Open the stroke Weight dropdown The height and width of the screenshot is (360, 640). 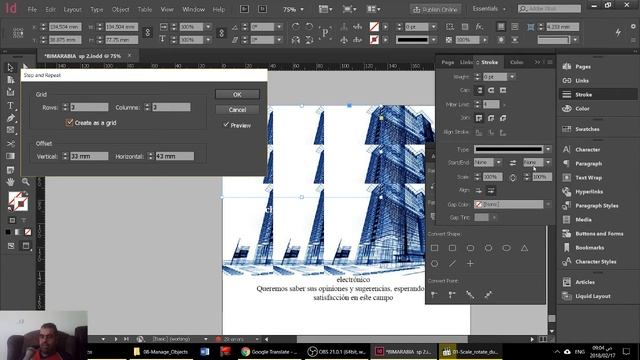[x=512, y=77]
